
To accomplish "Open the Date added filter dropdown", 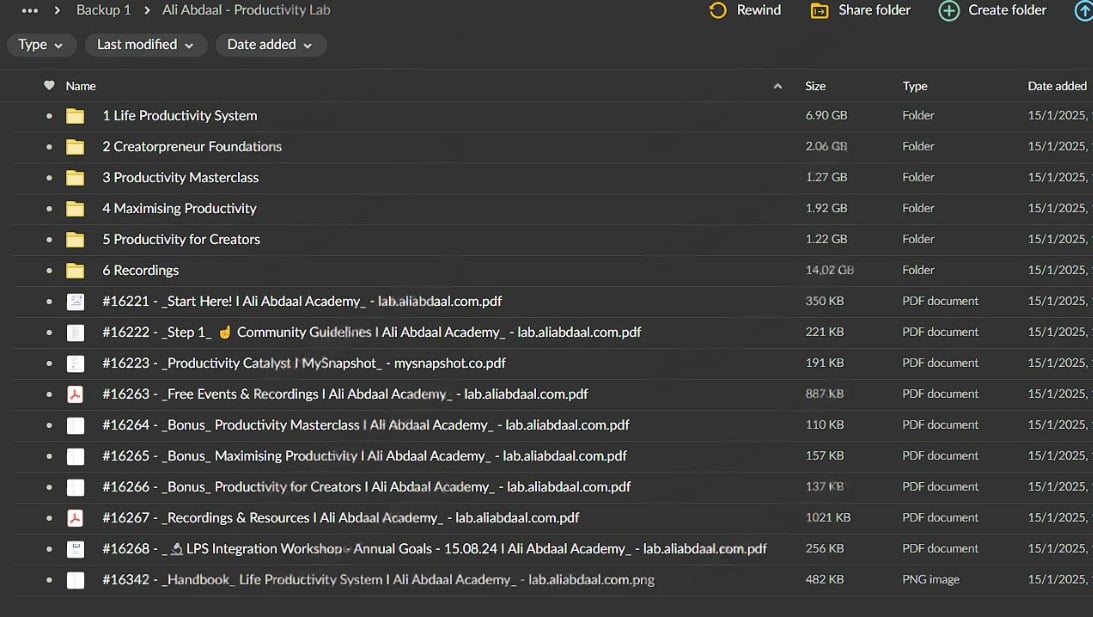I will [269, 45].
